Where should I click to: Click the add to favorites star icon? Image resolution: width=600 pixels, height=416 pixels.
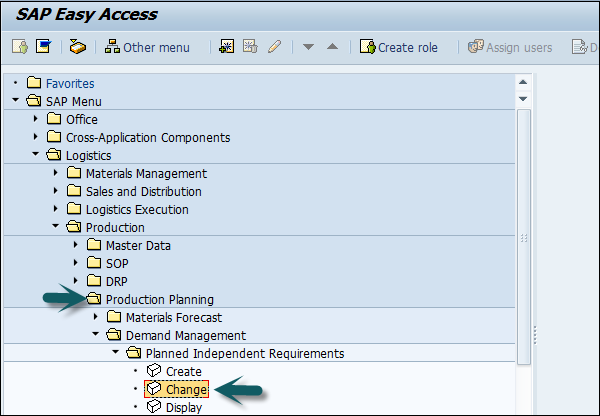tap(227, 47)
